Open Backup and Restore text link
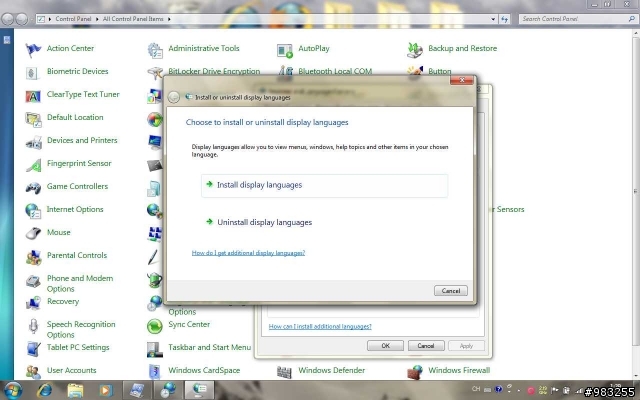Screen dimensions: 640x400 point(462,48)
